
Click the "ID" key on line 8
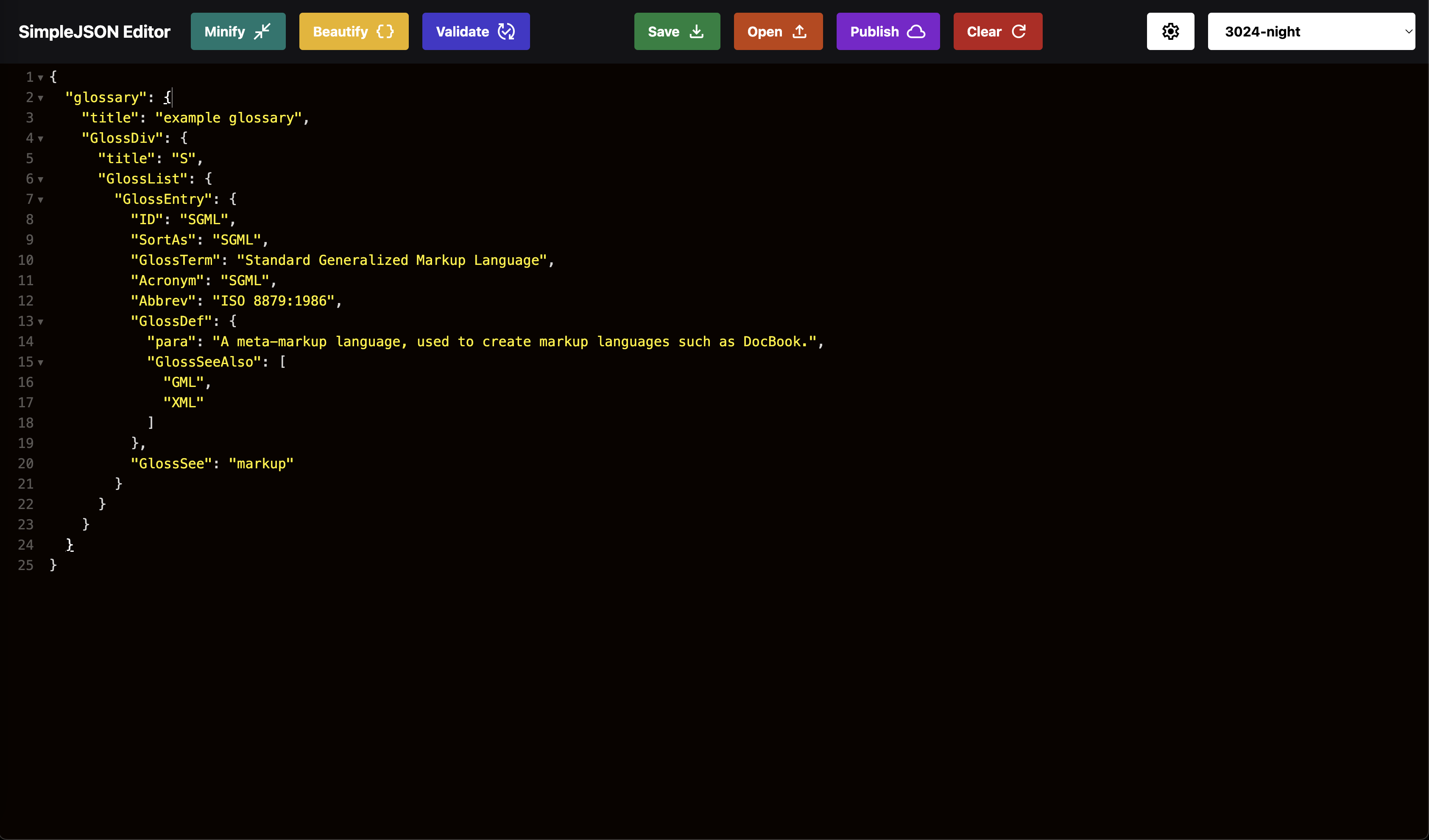147,220
